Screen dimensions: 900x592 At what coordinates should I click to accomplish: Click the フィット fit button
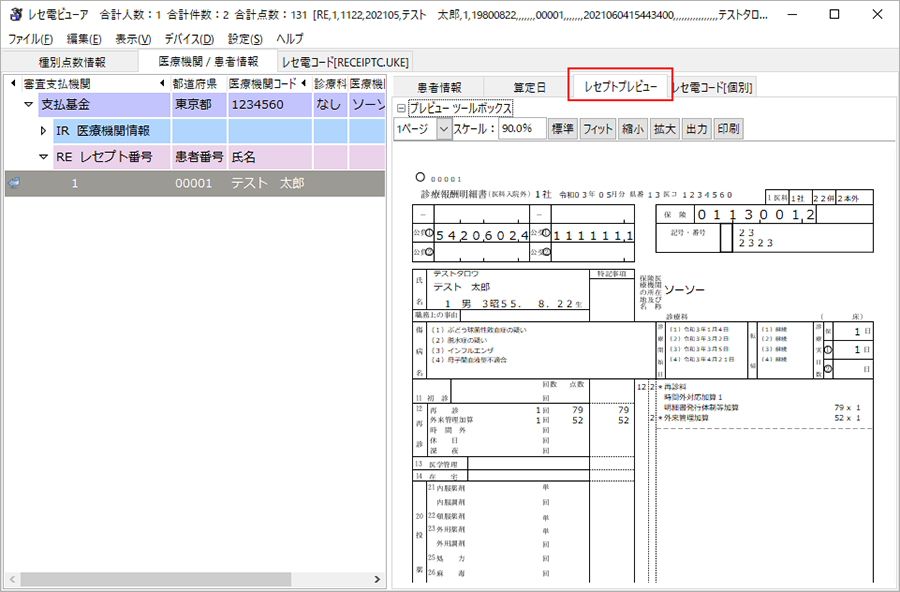[597, 129]
